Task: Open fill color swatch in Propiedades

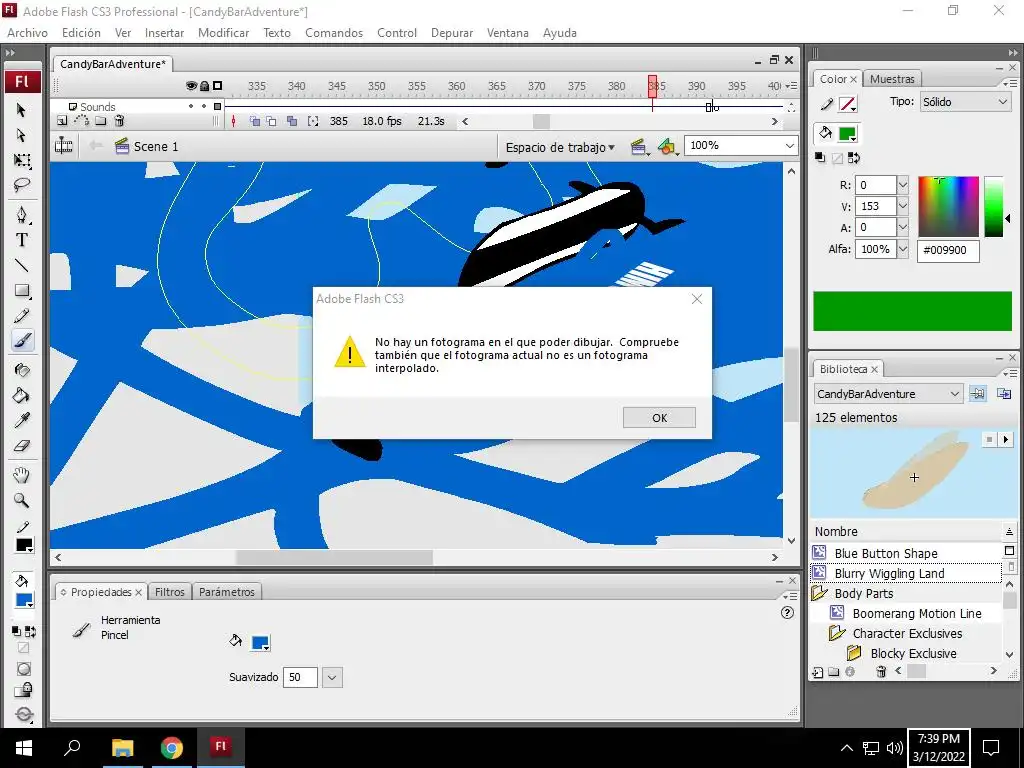Action: (260, 643)
